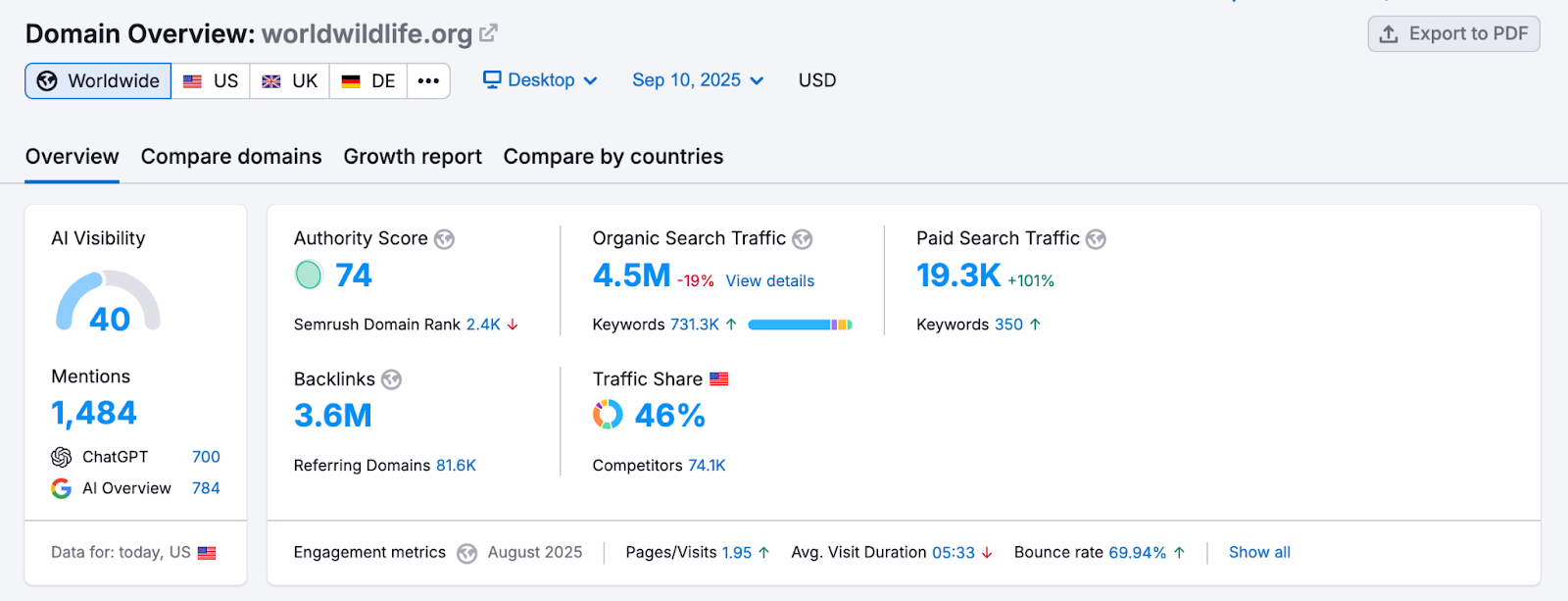This screenshot has width=1568, height=601.
Task: Click the green Authority Score circle
Action: click(x=309, y=275)
